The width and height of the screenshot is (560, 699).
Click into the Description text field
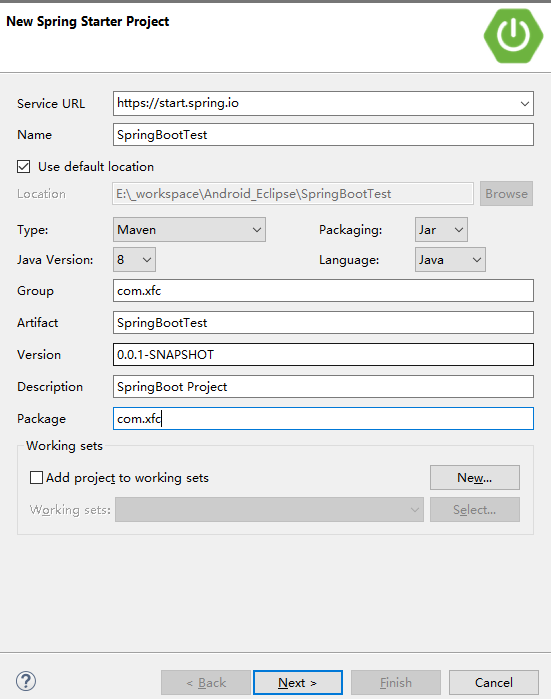coord(323,387)
